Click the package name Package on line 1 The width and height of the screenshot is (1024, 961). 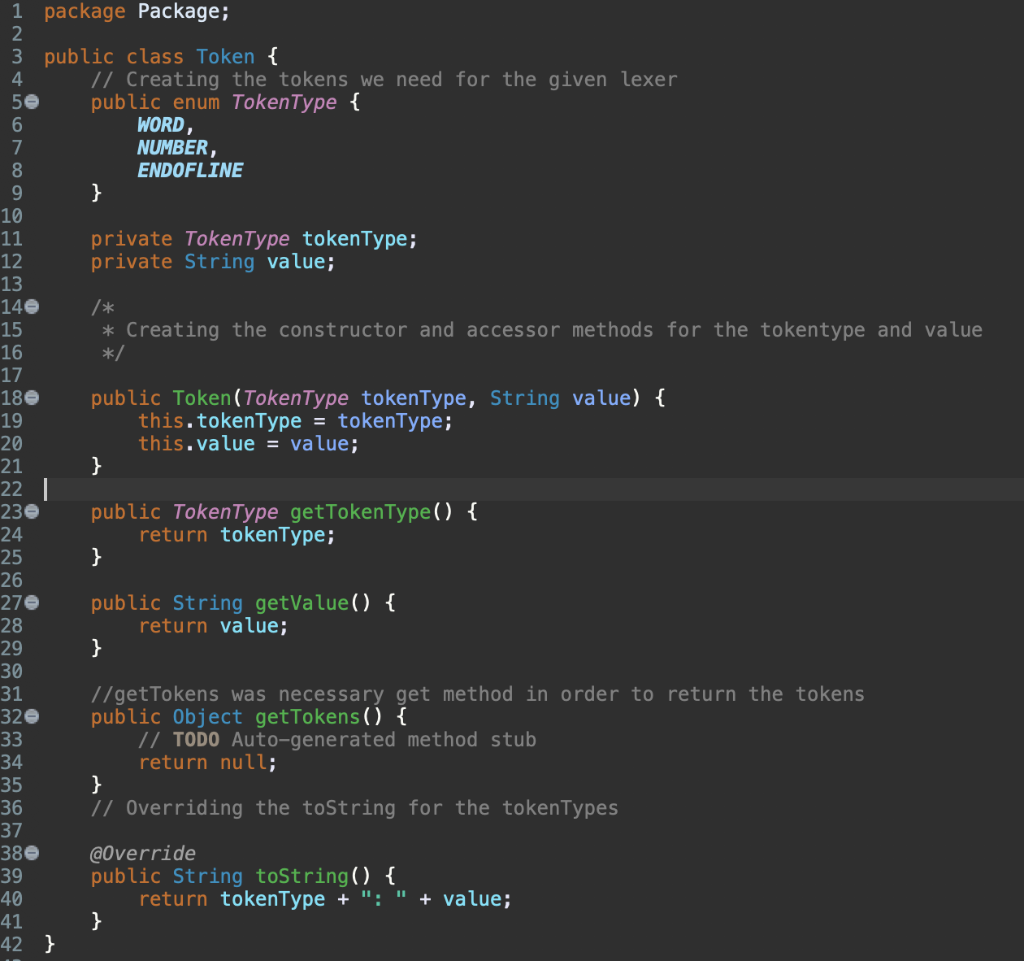[x=178, y=12]
